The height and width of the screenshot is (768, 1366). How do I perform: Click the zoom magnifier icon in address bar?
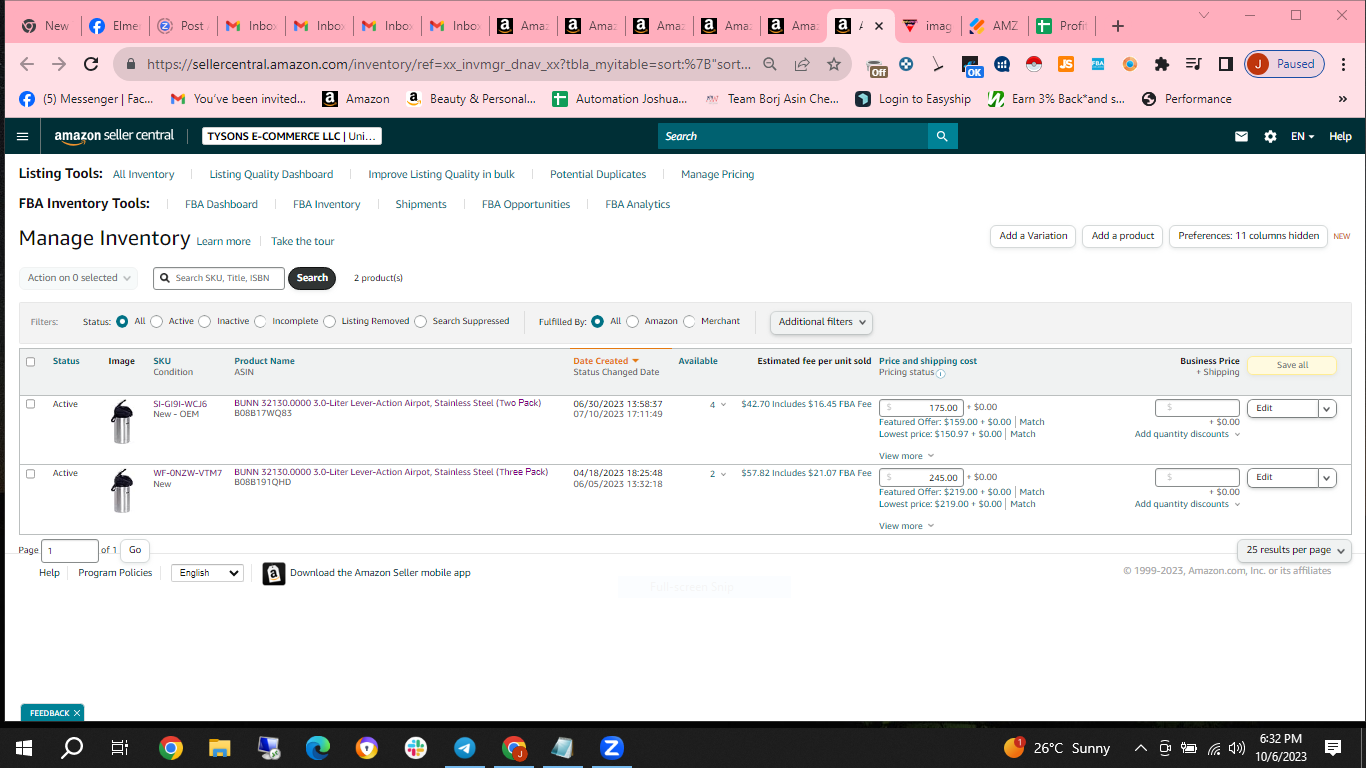(770, 64)
